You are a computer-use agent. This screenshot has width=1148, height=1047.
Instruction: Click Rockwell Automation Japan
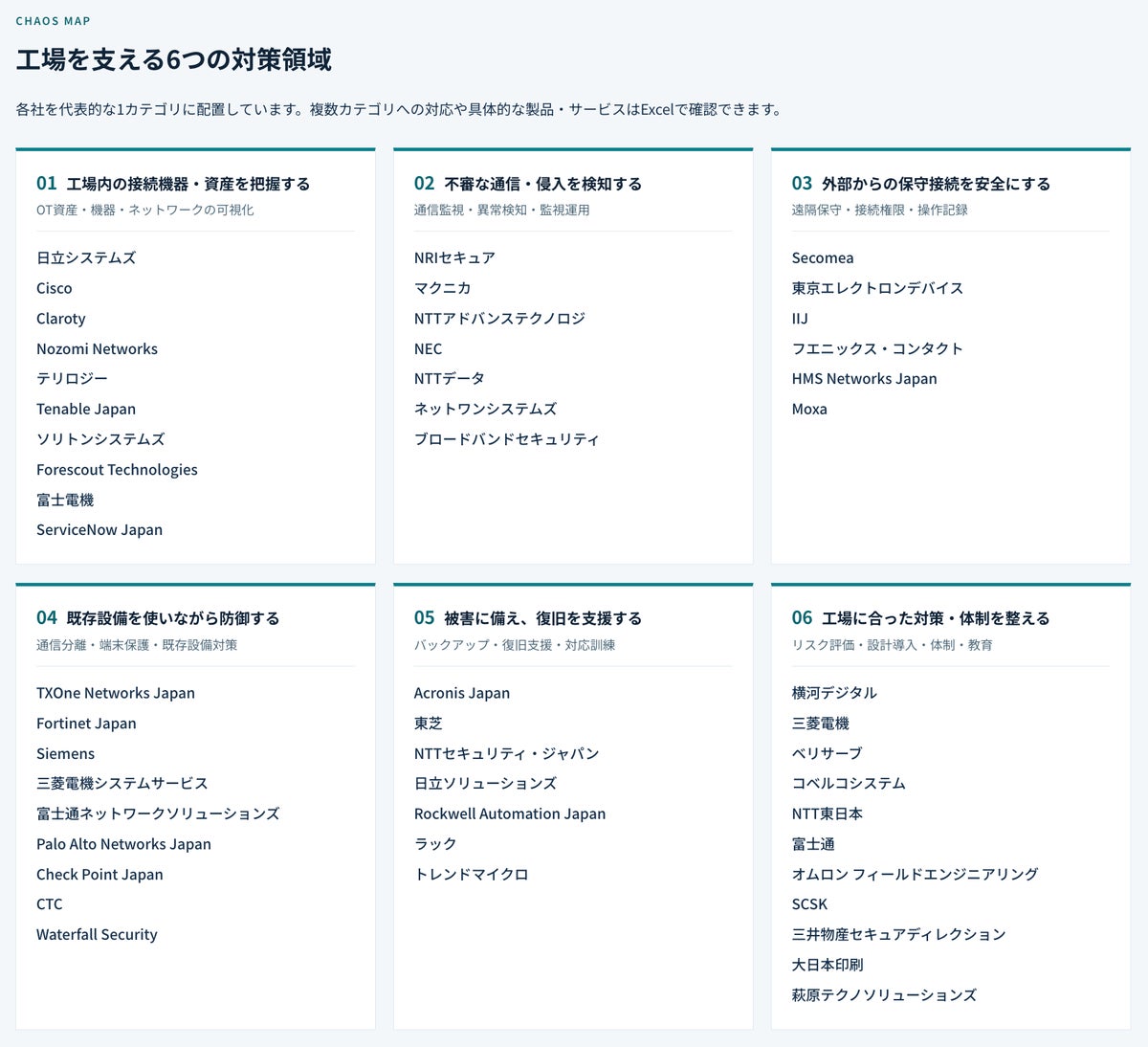[x=510, y=813]
